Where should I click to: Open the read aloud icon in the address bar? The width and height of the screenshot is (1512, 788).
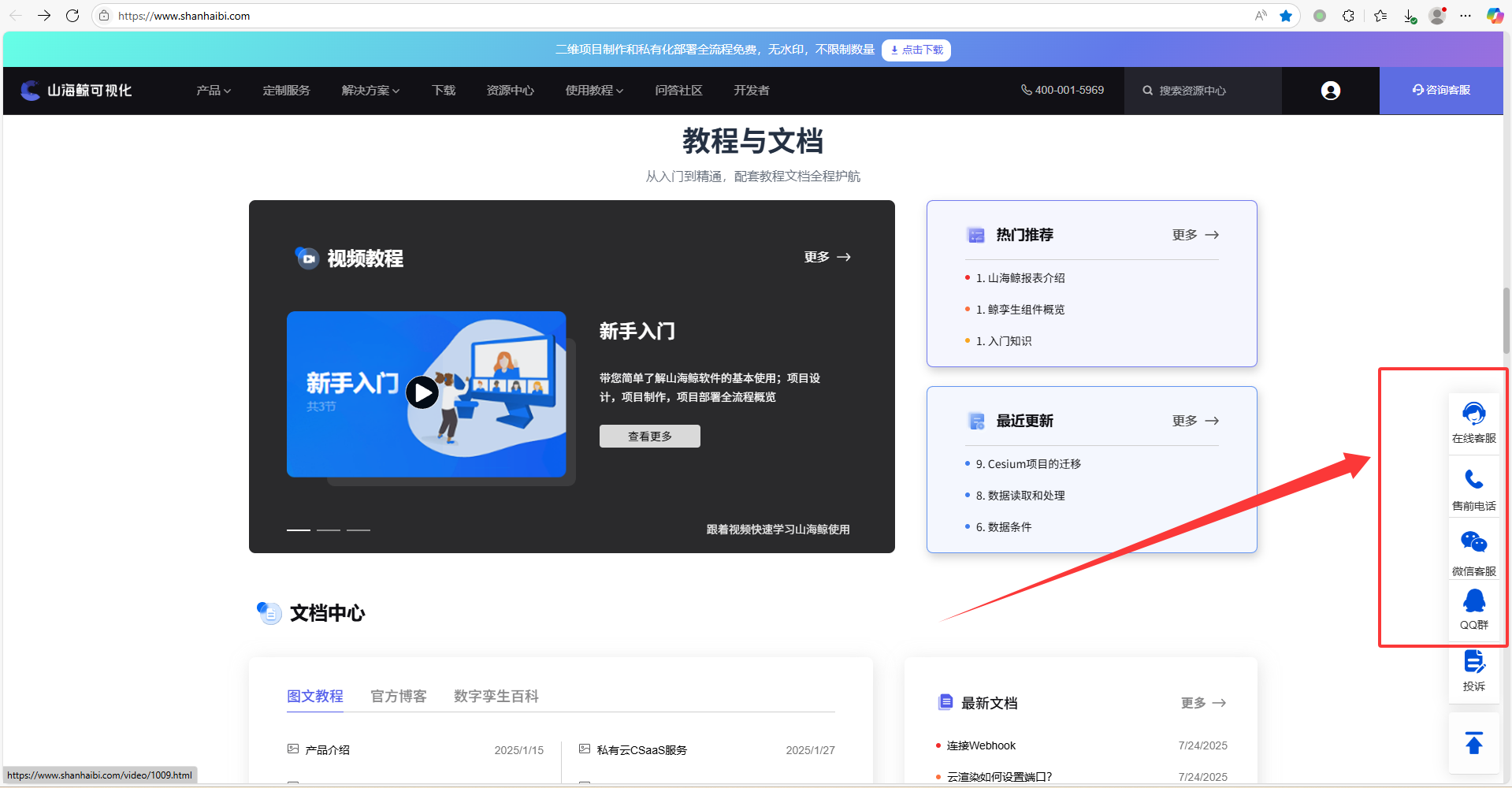(1261, 16)
